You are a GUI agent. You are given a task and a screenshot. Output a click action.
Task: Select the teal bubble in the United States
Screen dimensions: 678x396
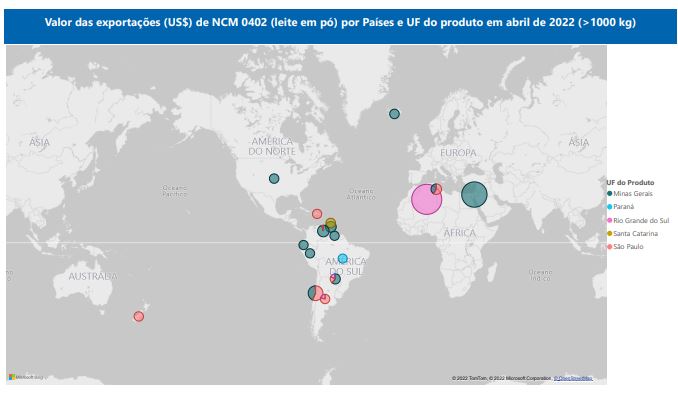tap(274, 179)
